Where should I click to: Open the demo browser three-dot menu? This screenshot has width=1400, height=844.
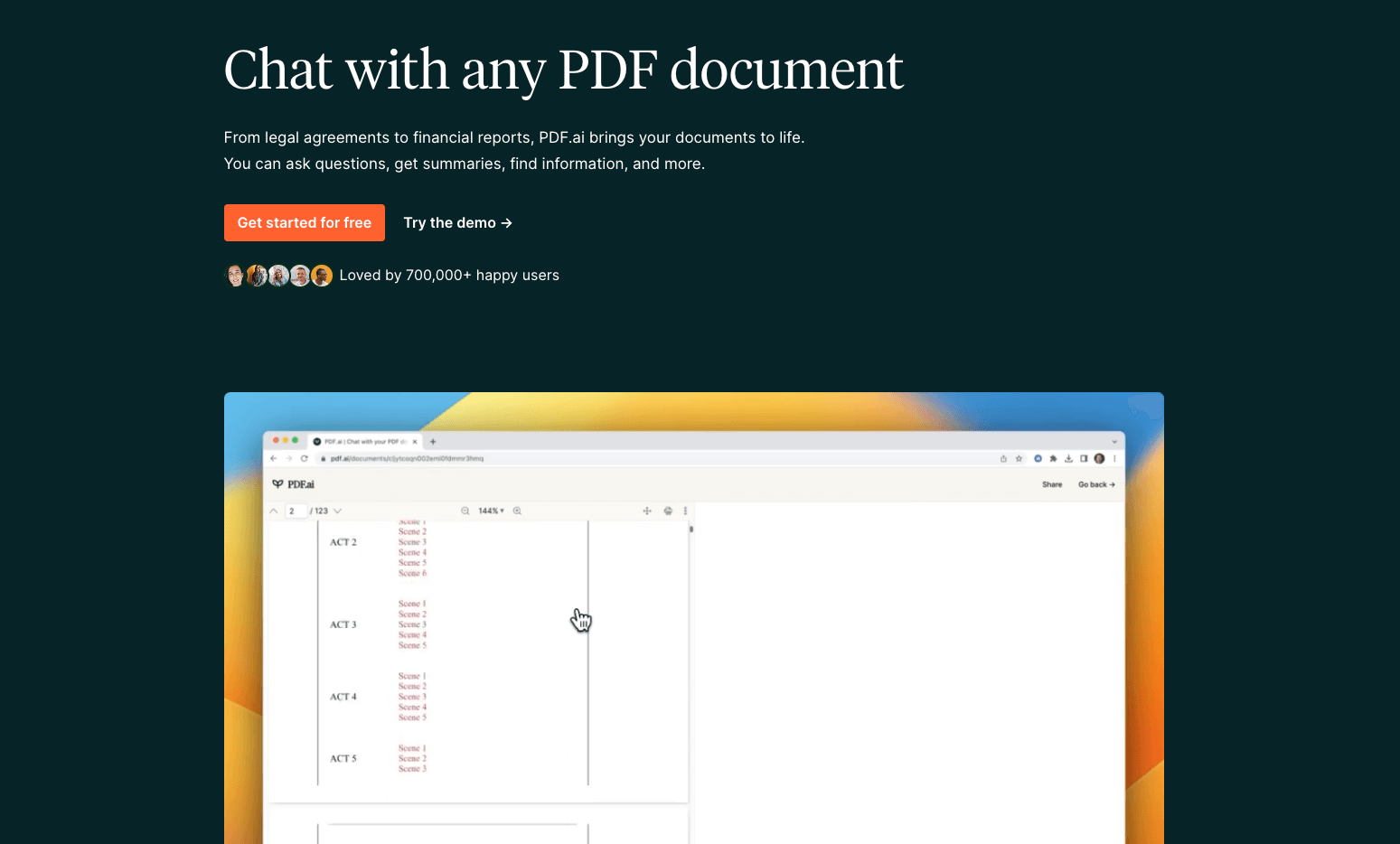pos(1114,458)
